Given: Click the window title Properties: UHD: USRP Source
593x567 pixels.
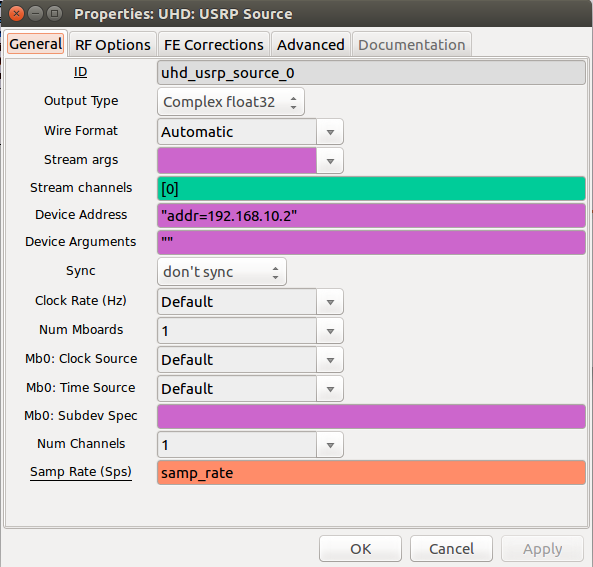Looking at the screenshot, I should coord(183,14).
